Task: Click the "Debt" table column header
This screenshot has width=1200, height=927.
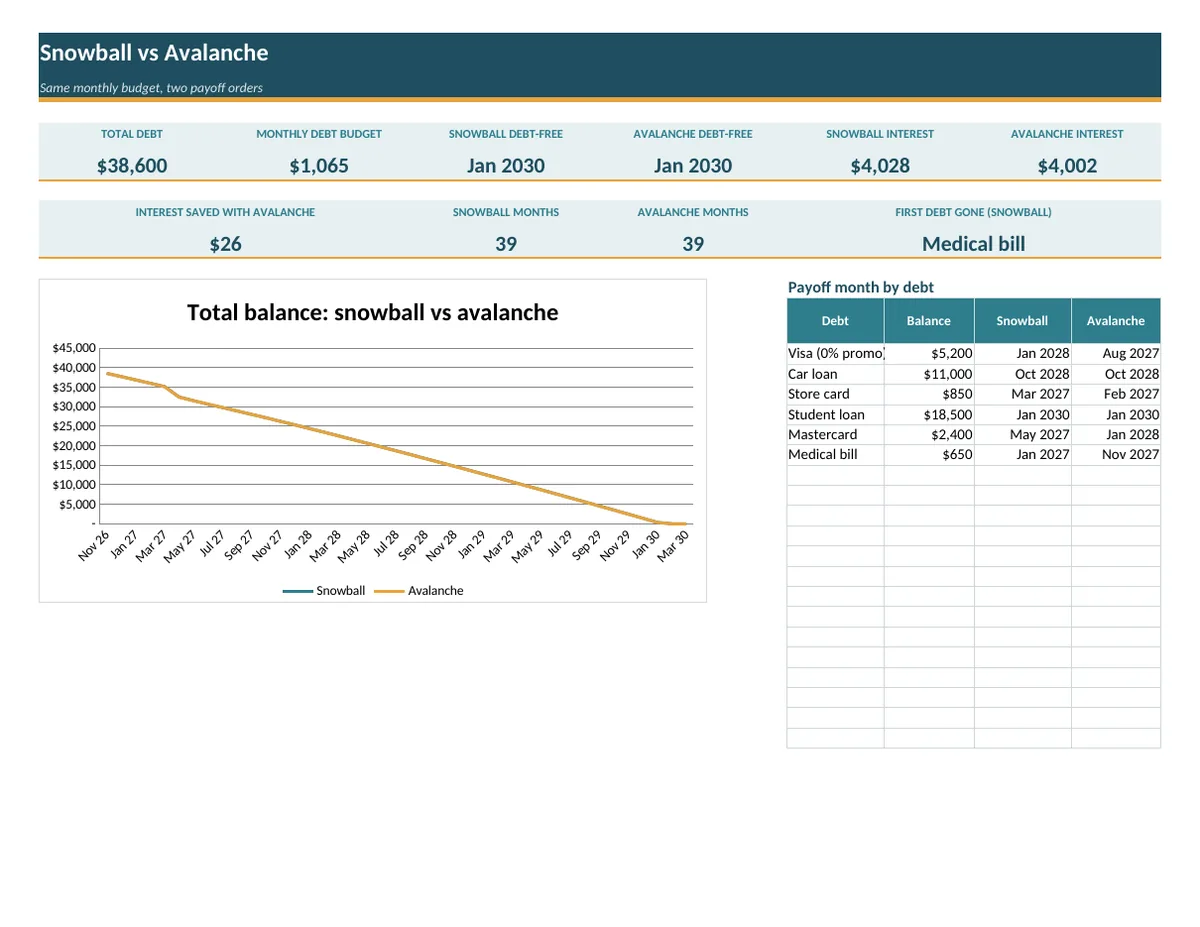Action: (835, 321)
